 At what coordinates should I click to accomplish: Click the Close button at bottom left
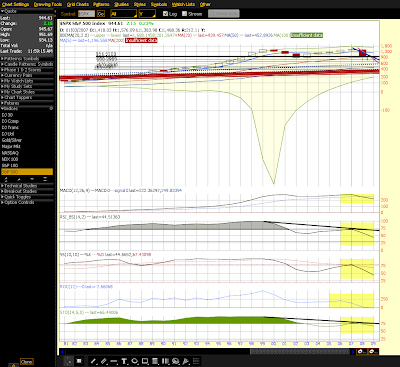click(26, 362)
